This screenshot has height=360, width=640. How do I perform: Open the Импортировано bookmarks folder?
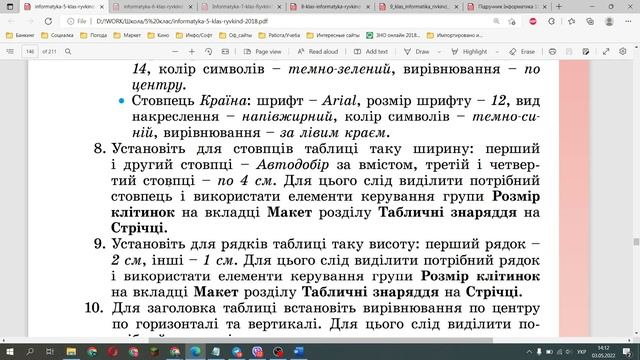coord(455,36)
